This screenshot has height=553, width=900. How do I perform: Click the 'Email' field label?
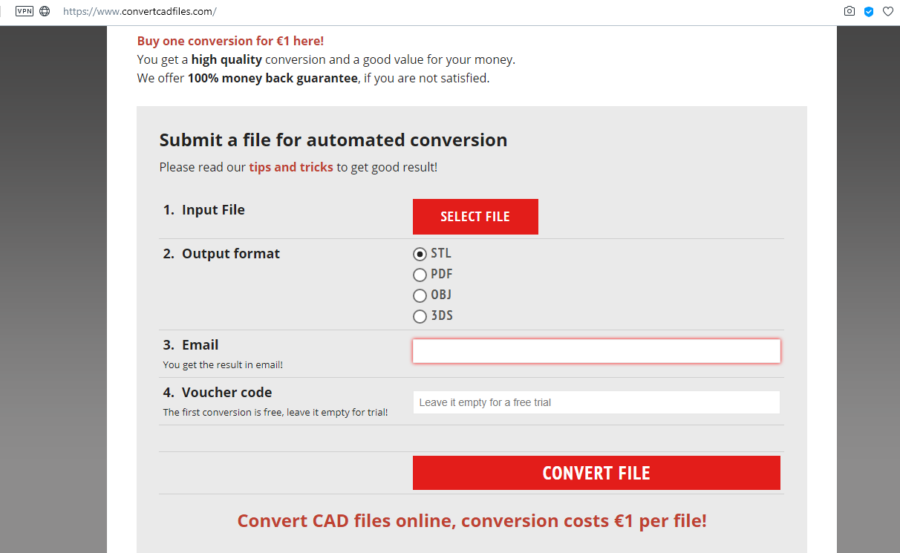[200, 345]
